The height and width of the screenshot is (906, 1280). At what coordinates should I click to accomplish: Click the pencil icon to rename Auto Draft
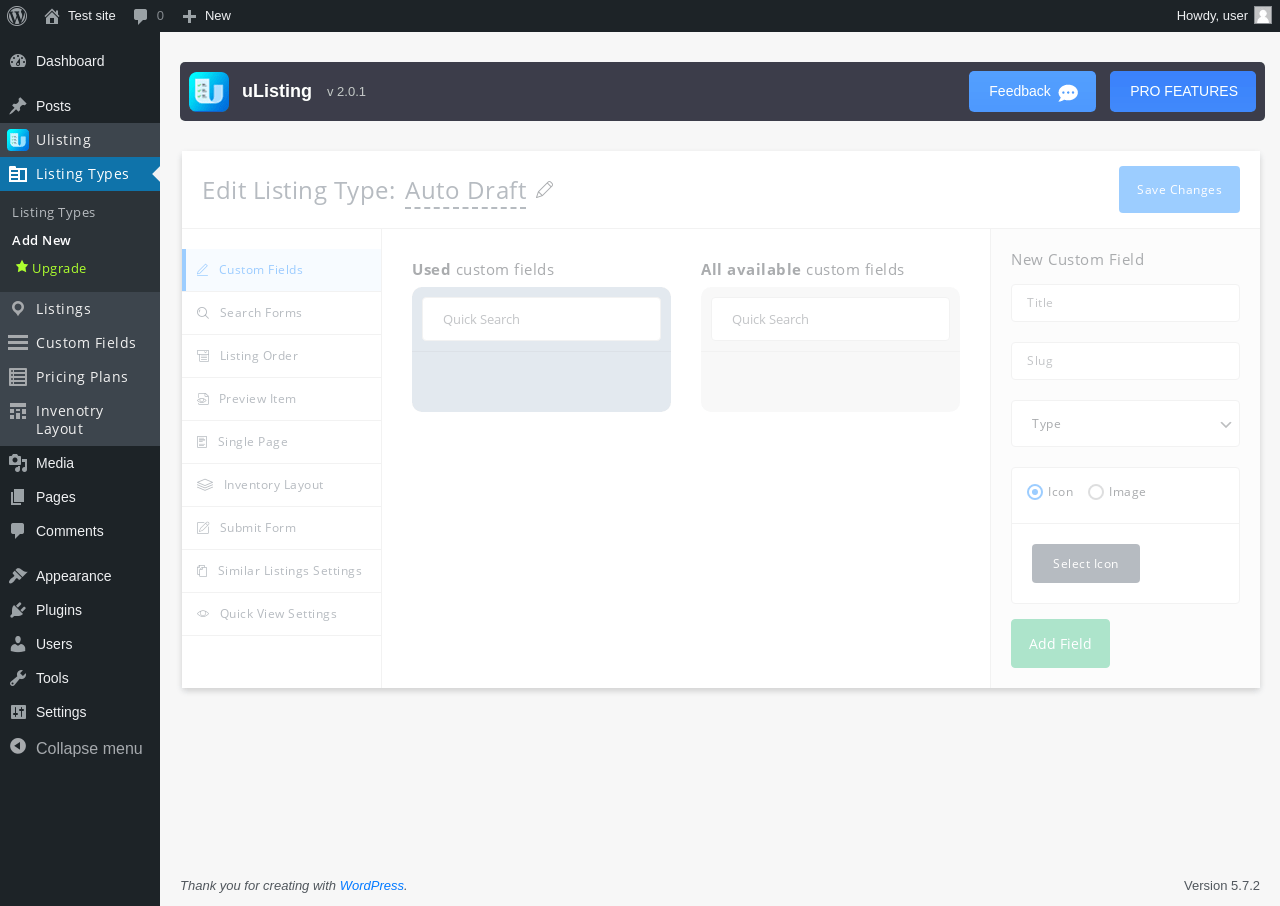point(544,189)
